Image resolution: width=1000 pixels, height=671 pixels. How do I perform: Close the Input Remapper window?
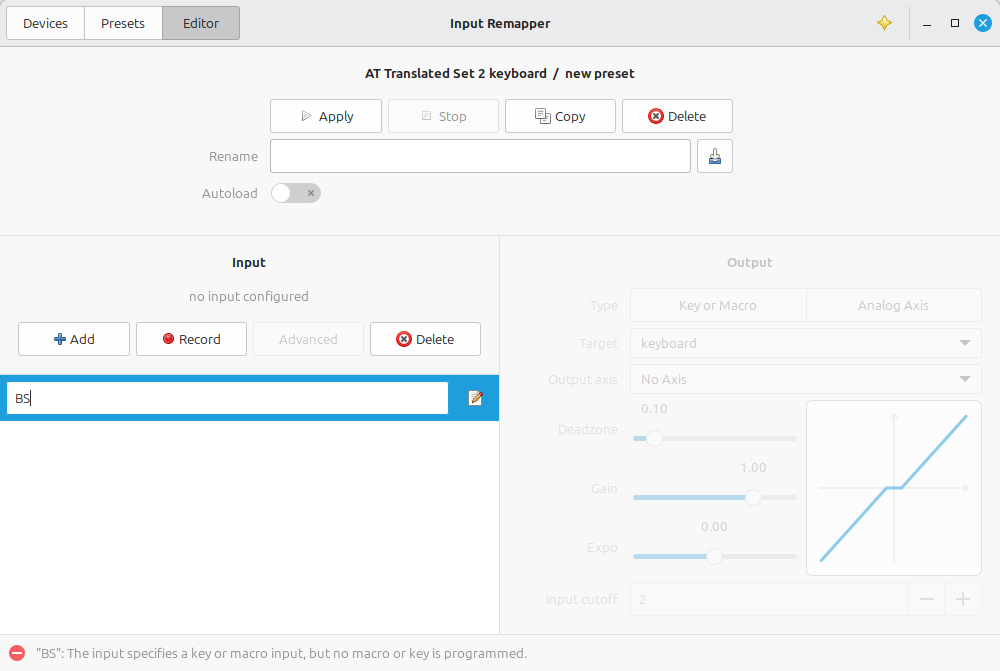click(983, 23)
